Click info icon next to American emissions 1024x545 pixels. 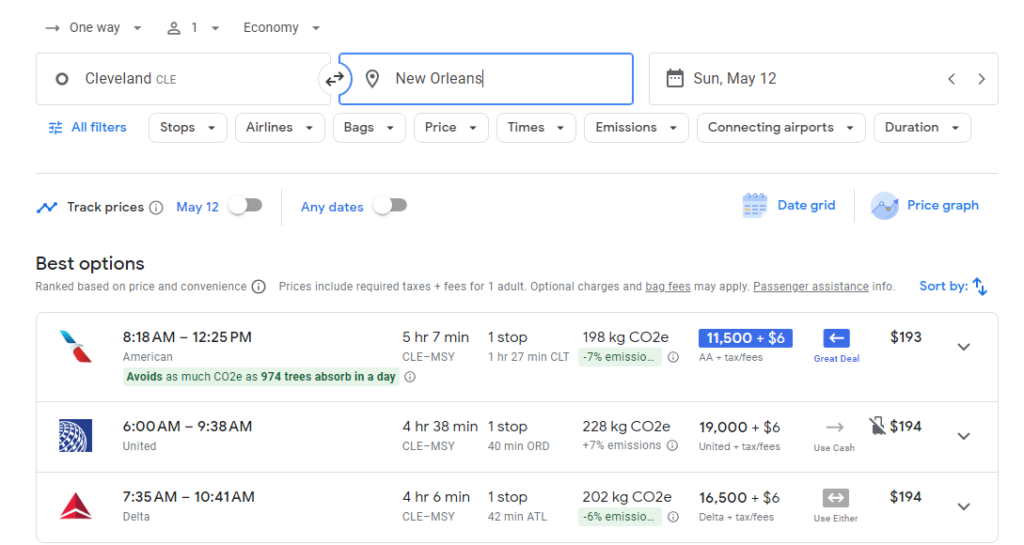click(673, 357)
